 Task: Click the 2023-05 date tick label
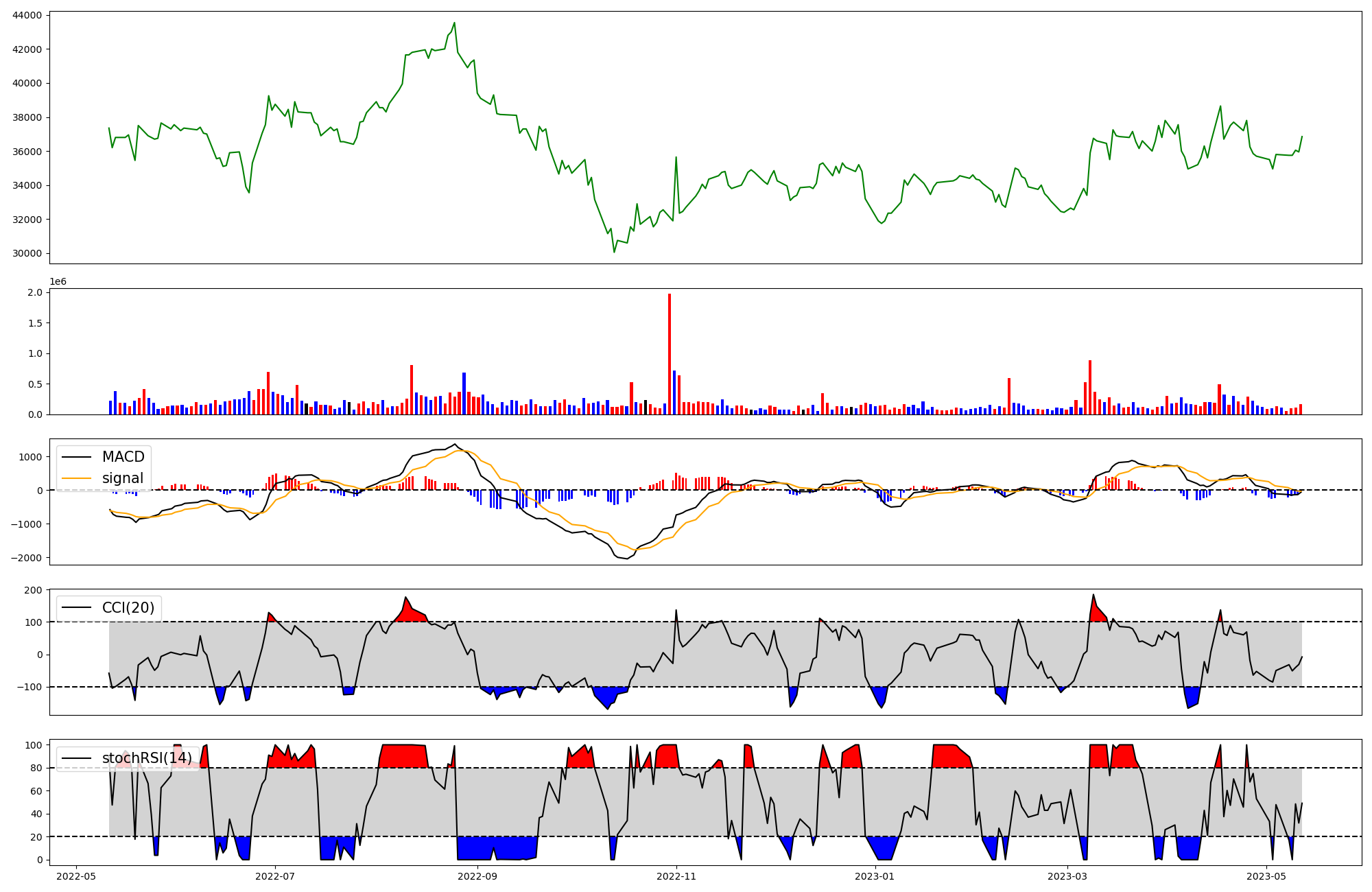pyautogui.click(x=1266, y=876)
